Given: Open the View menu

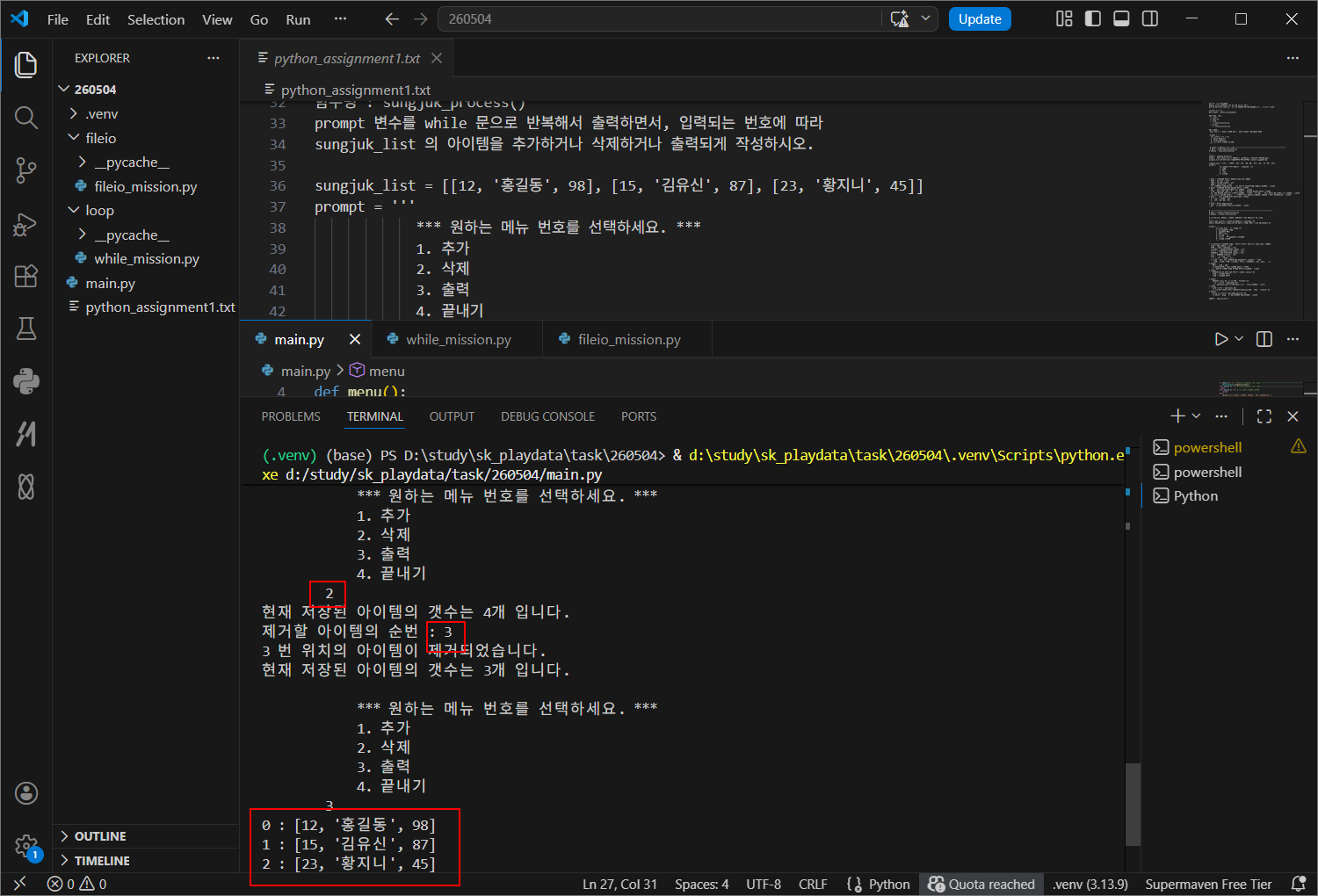Looking at the screenshot, I should click(217, 19).
